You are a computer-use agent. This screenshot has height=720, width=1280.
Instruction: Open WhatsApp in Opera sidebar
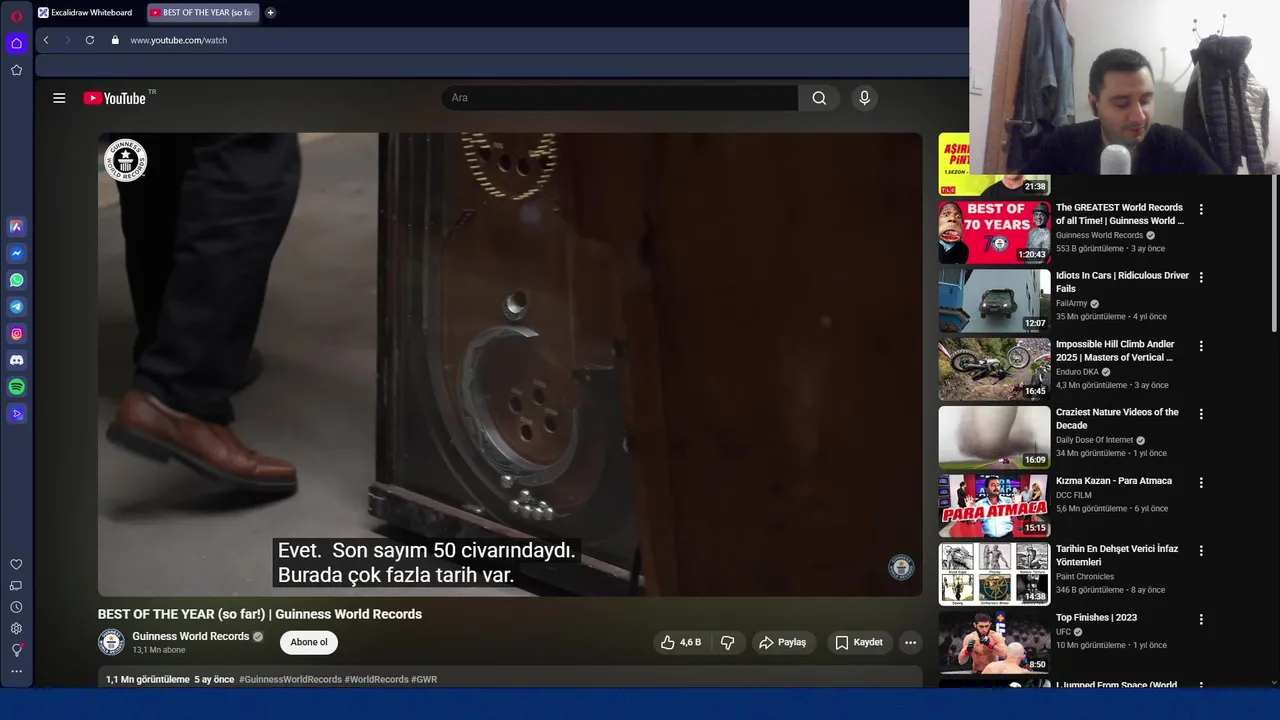[16, 280]
